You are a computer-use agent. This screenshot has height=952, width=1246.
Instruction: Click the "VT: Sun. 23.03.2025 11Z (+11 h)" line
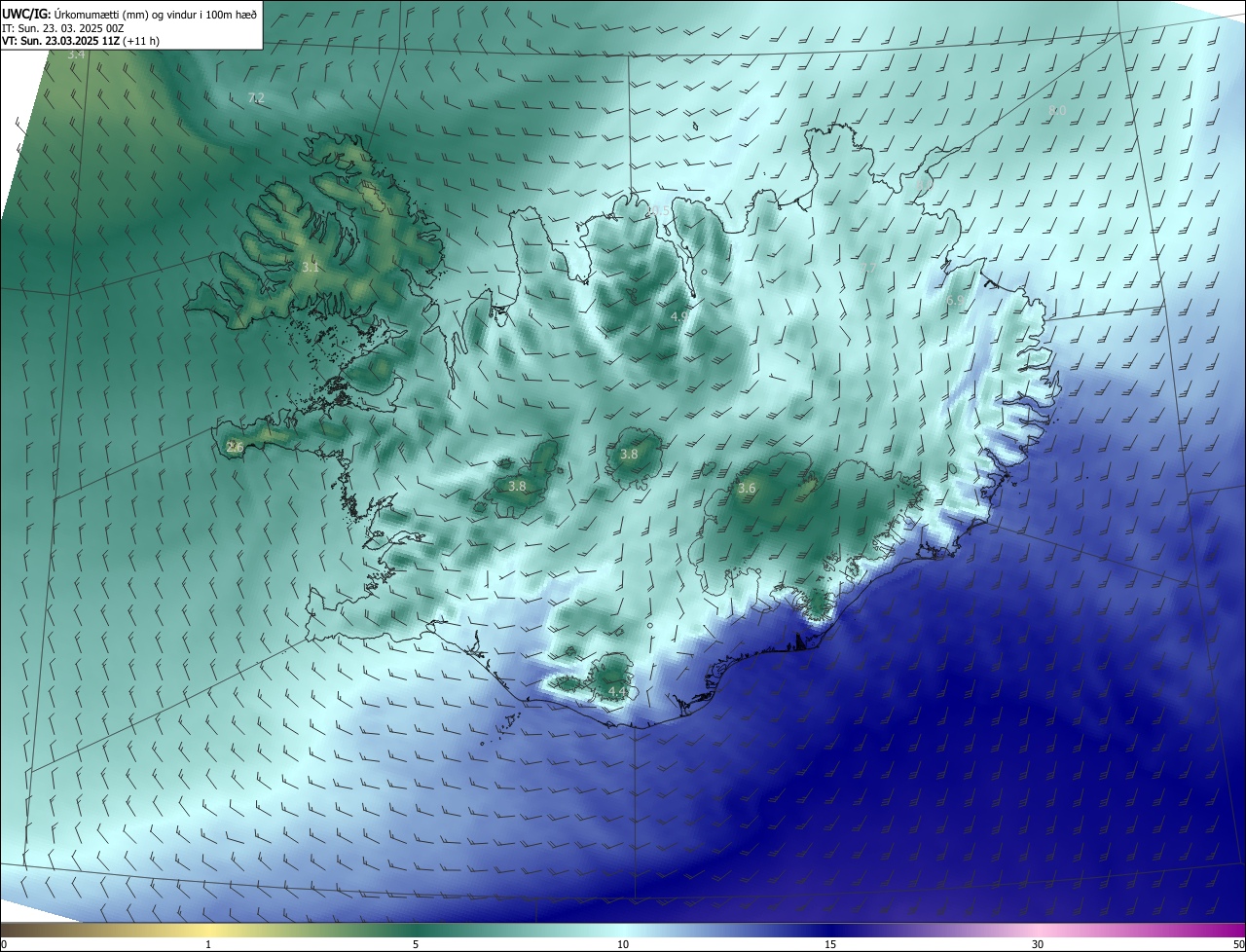tap(81, 41)
